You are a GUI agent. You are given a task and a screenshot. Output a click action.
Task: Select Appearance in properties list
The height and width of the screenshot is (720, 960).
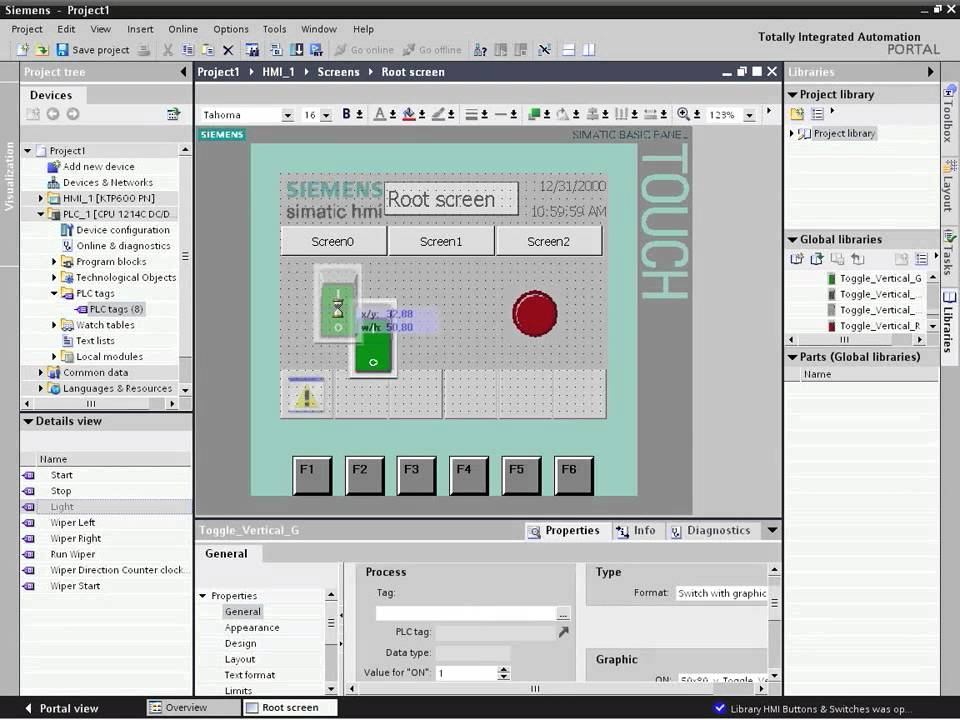252,628
